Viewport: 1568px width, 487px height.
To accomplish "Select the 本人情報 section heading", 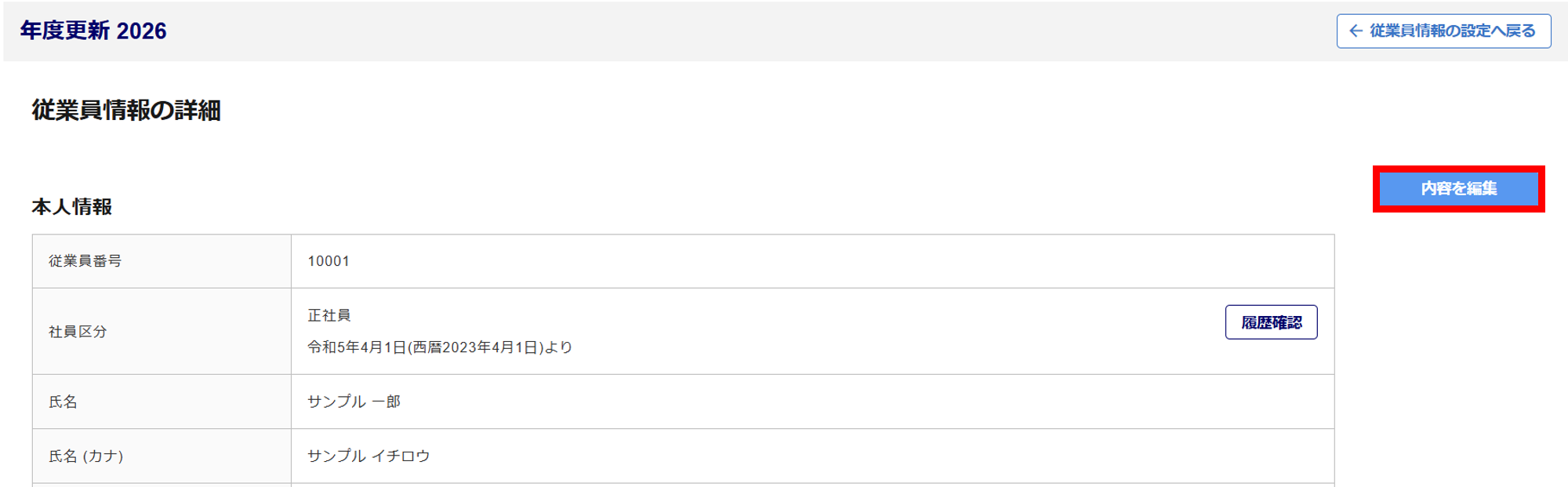I will pyautogui.click(x=72, y=207).
